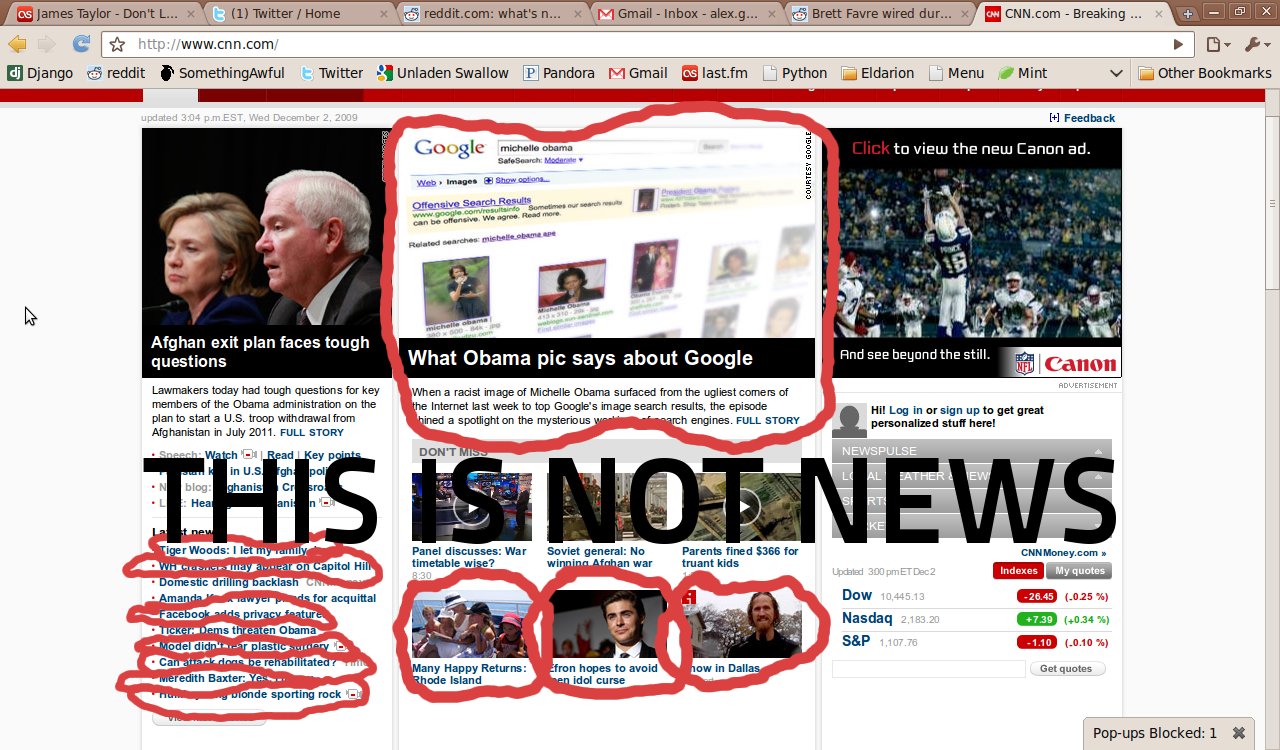This screenshot has height=750, width=1280.
Task: Click the Pop-ups Blocked: 1 label
Action: (1155, 733)
